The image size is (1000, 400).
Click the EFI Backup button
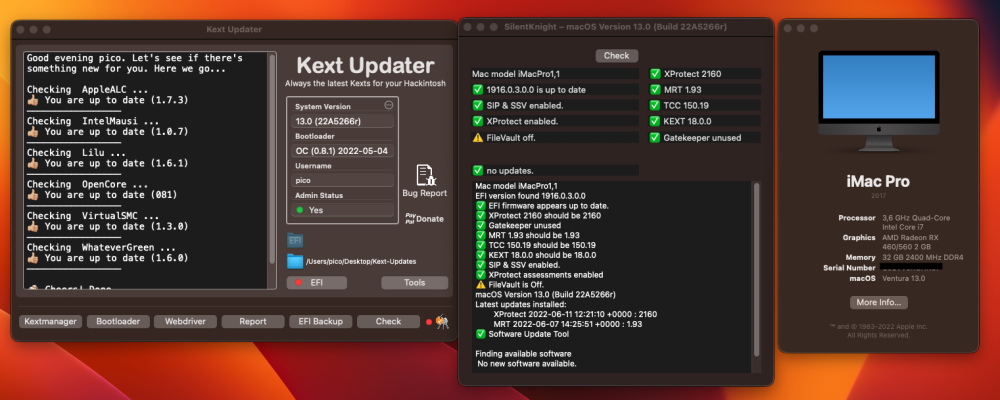coord(321,322)
